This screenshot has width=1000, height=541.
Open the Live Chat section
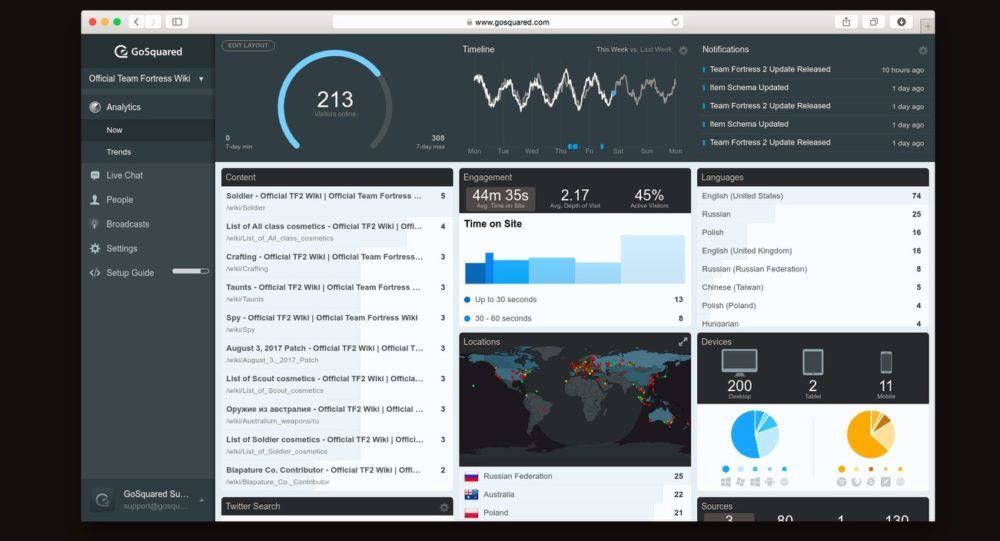pyautogui.click(x=124, y=176)
